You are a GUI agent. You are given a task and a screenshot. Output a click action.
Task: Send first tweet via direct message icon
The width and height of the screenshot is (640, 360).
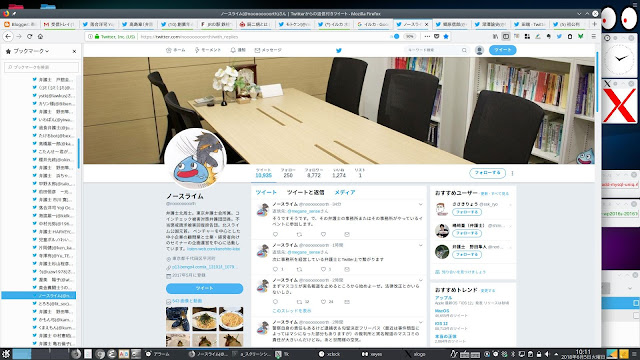point(347,234)
